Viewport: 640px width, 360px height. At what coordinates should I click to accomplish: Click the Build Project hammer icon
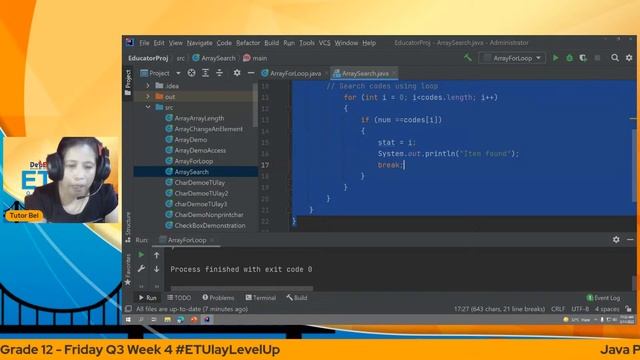pos(468,58)
